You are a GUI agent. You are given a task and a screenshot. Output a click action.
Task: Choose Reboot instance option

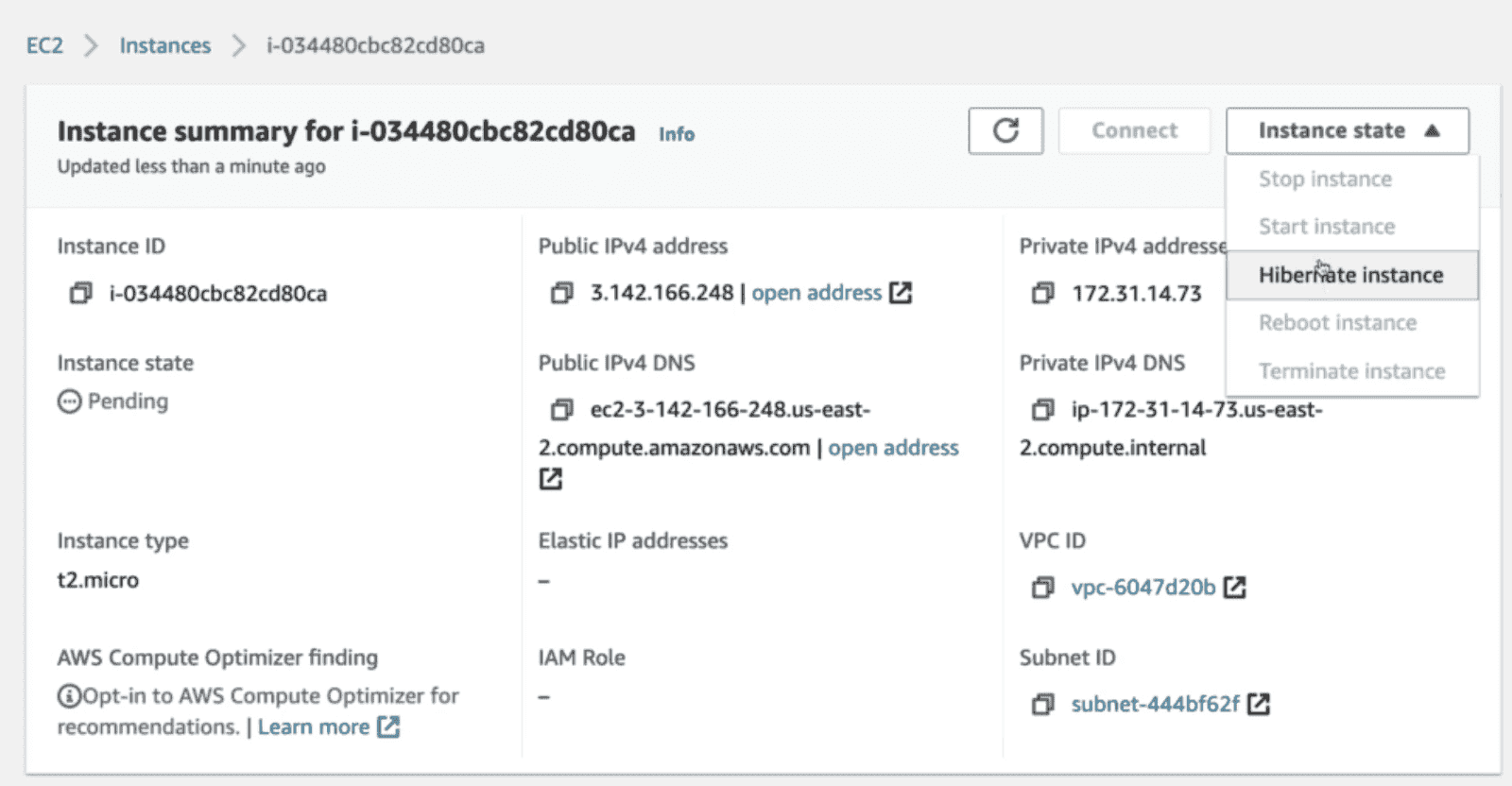point(1337,323)
